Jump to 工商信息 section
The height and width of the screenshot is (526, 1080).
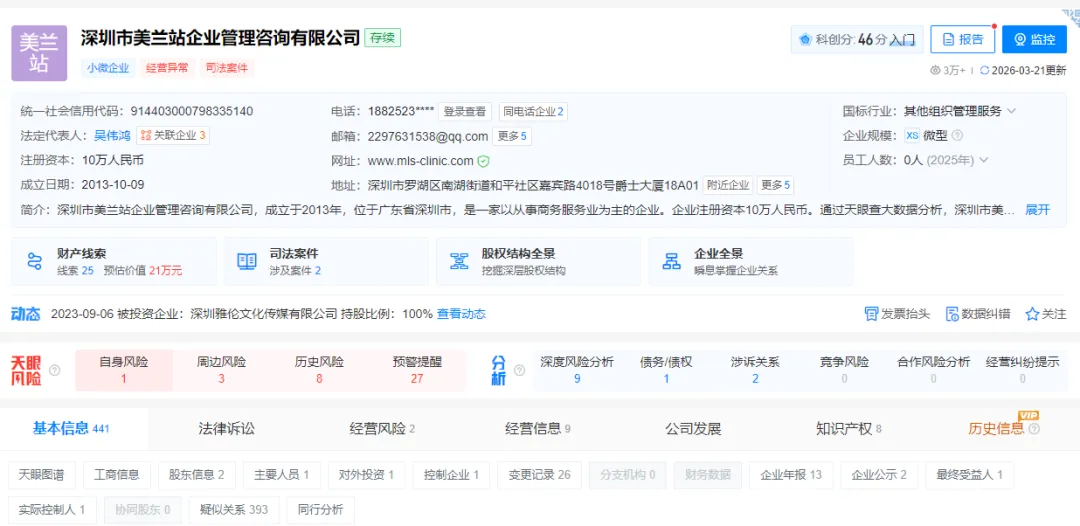[117, 474]
